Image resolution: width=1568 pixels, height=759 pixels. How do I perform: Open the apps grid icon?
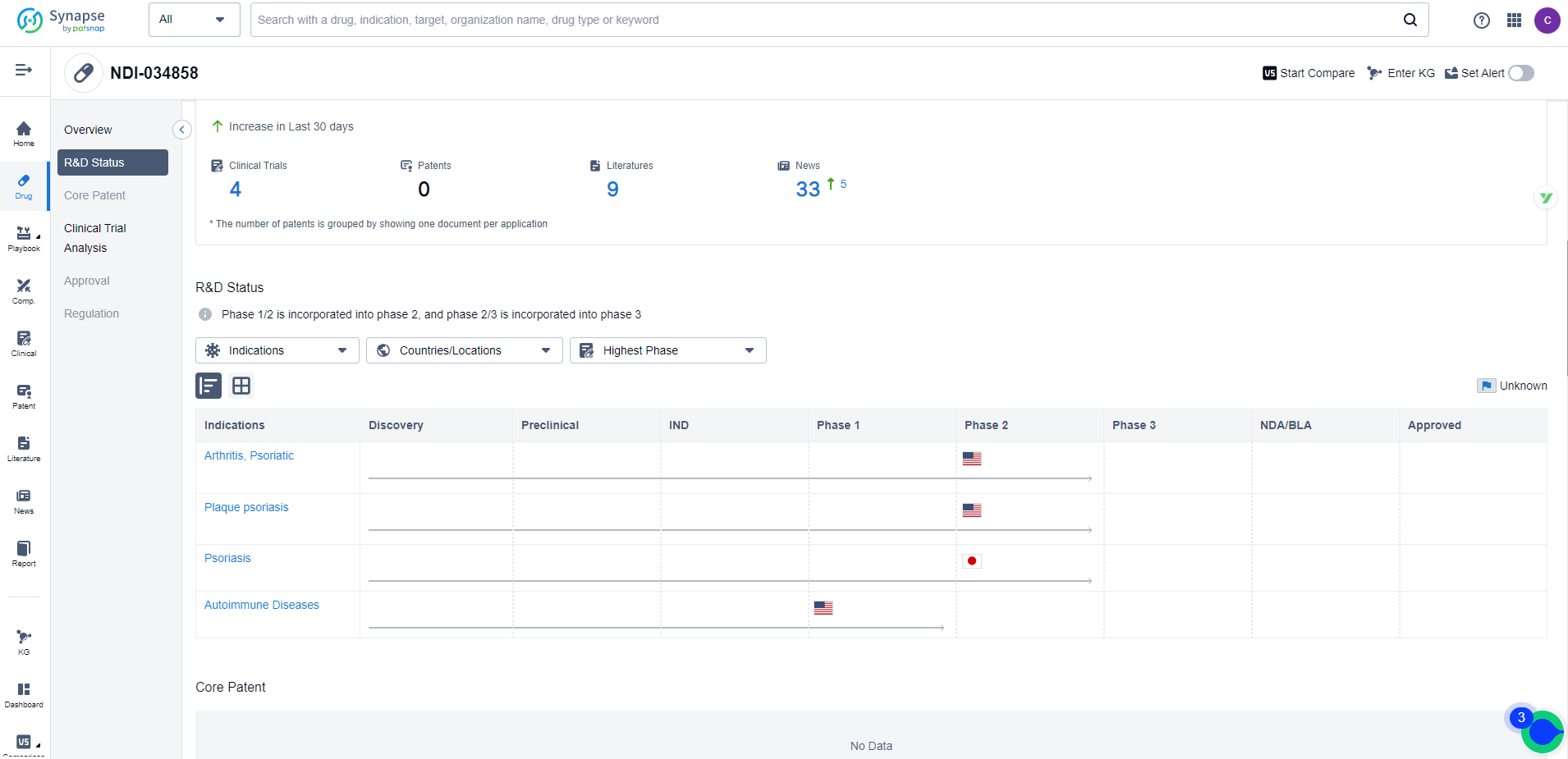pyautogui.click(x=1515, y=21)
